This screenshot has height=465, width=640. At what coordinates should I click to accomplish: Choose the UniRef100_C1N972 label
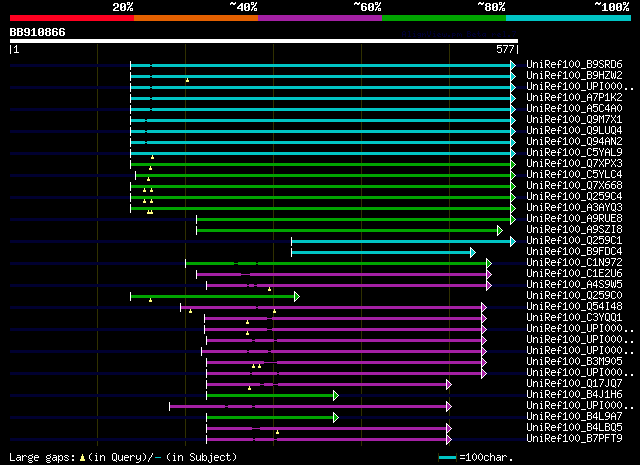tap(574, 263)
